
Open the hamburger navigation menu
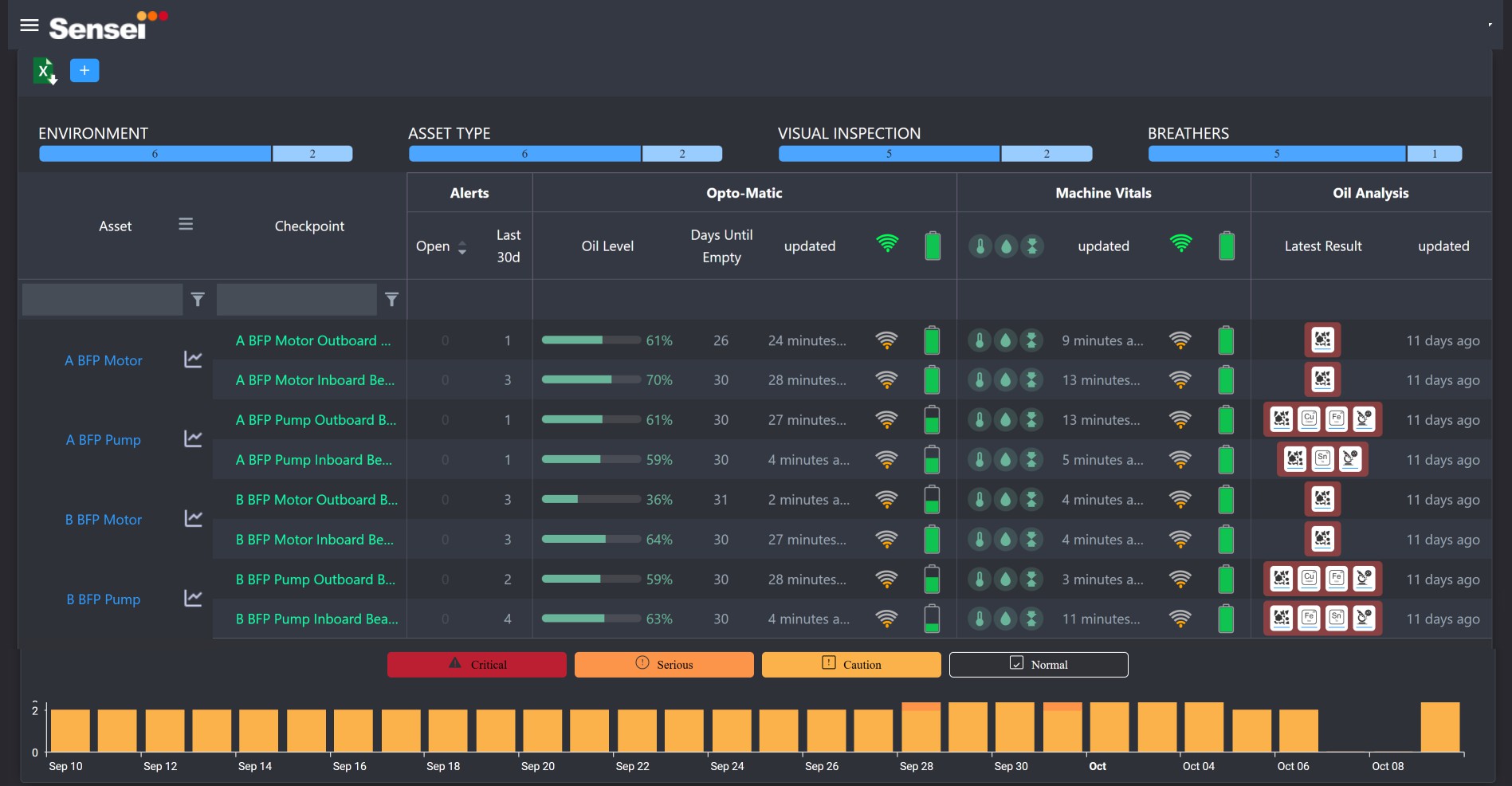29,26
